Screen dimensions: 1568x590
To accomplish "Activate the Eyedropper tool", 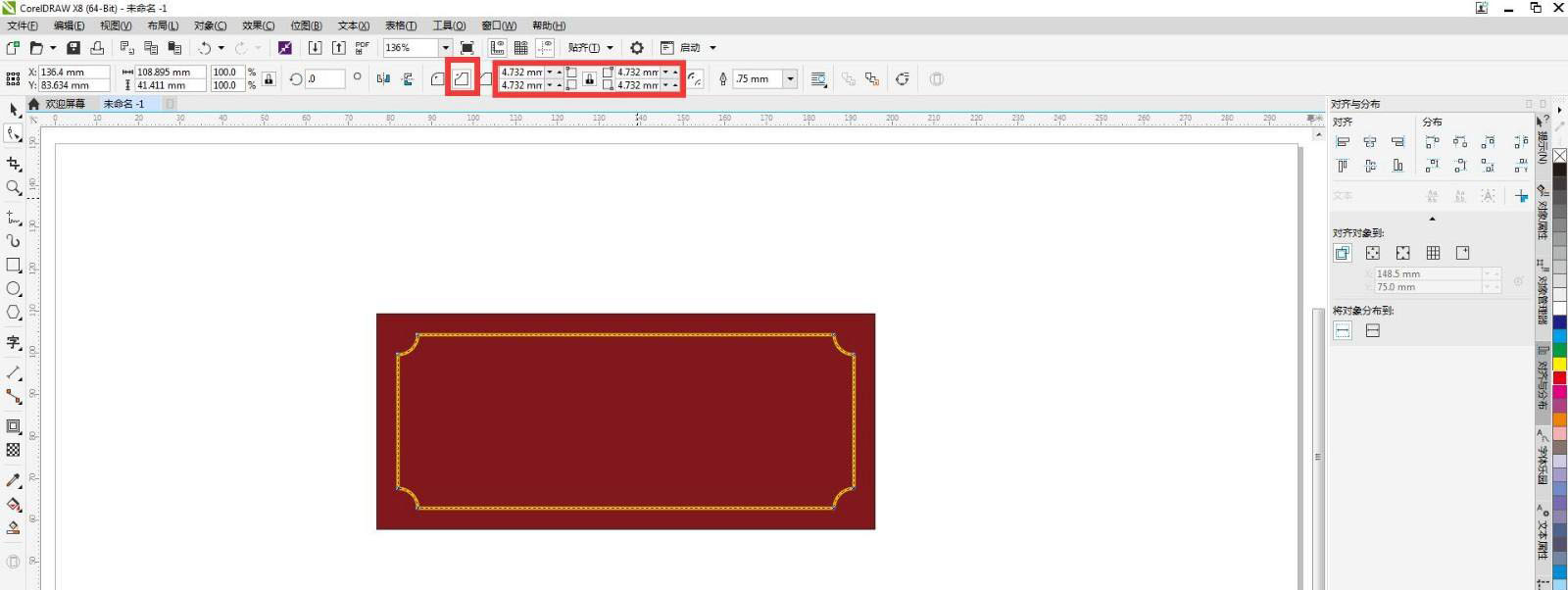I will coord(14,480).
